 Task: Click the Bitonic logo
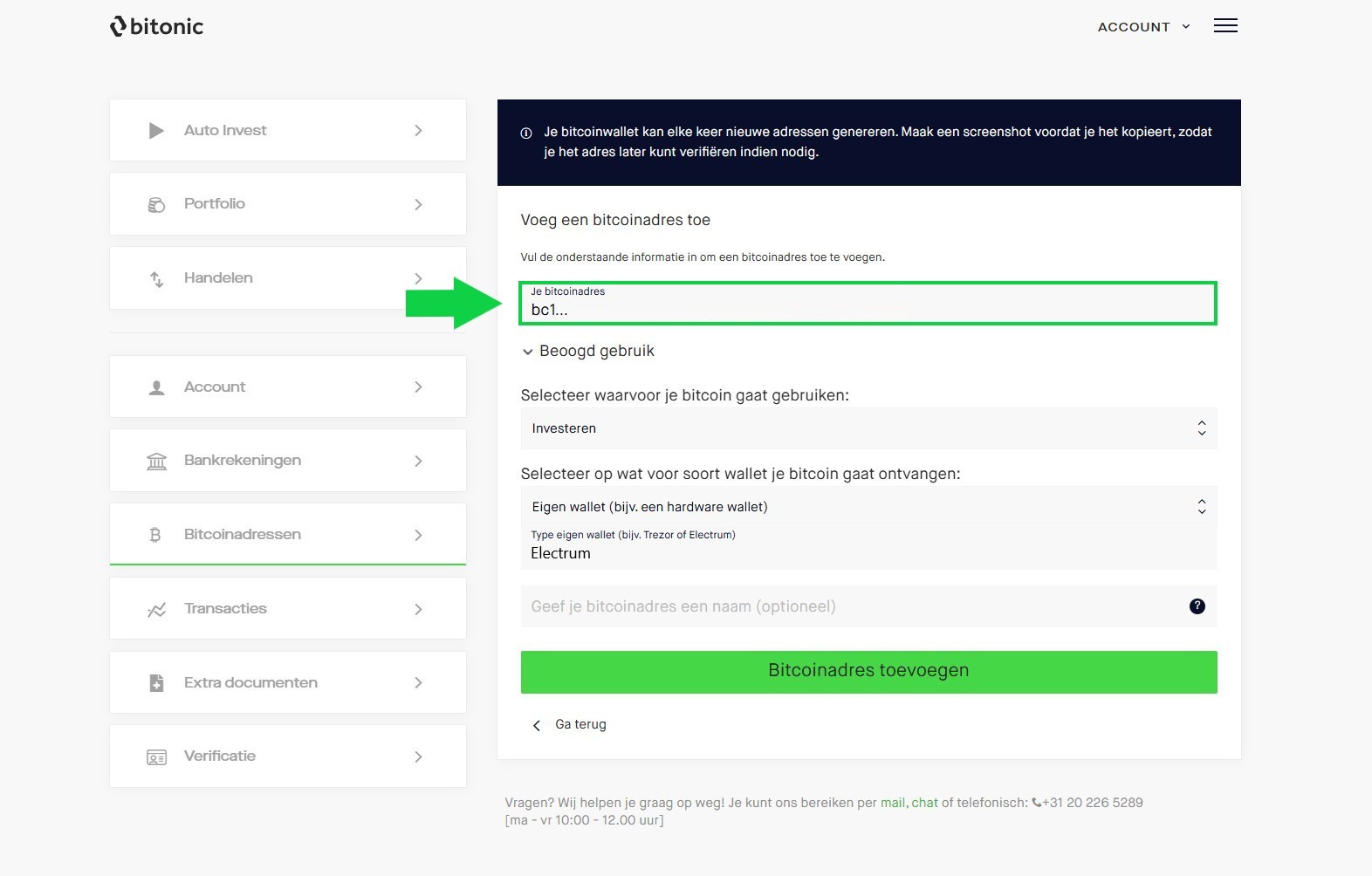[157, 26]
